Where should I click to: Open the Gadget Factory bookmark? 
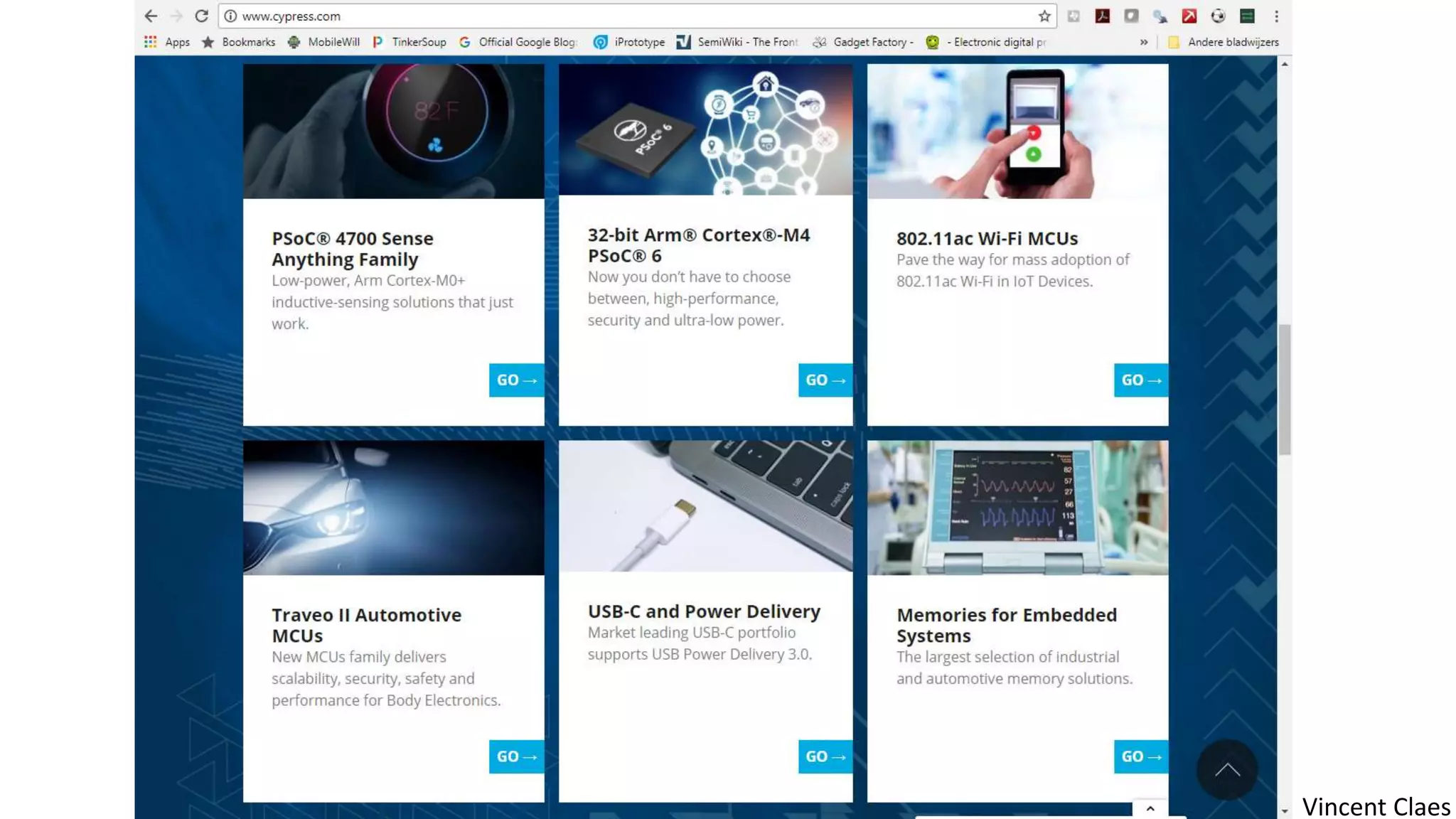click(x=863, y=42)
